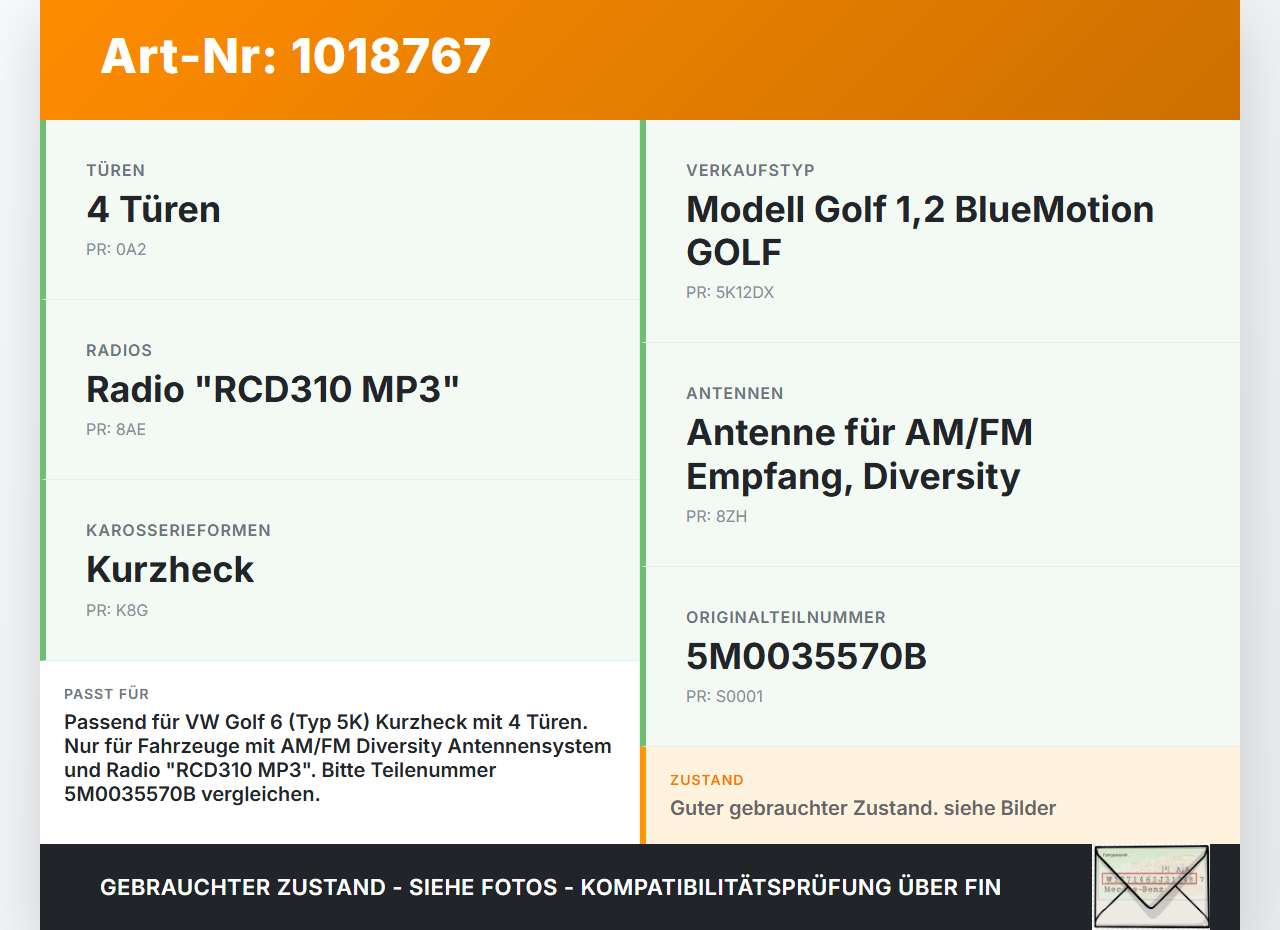Image resolution: width=1280 pixels, height=930 pixels.
Task: Click the Passt für description paragraph
Action: (x=338, y=758)
